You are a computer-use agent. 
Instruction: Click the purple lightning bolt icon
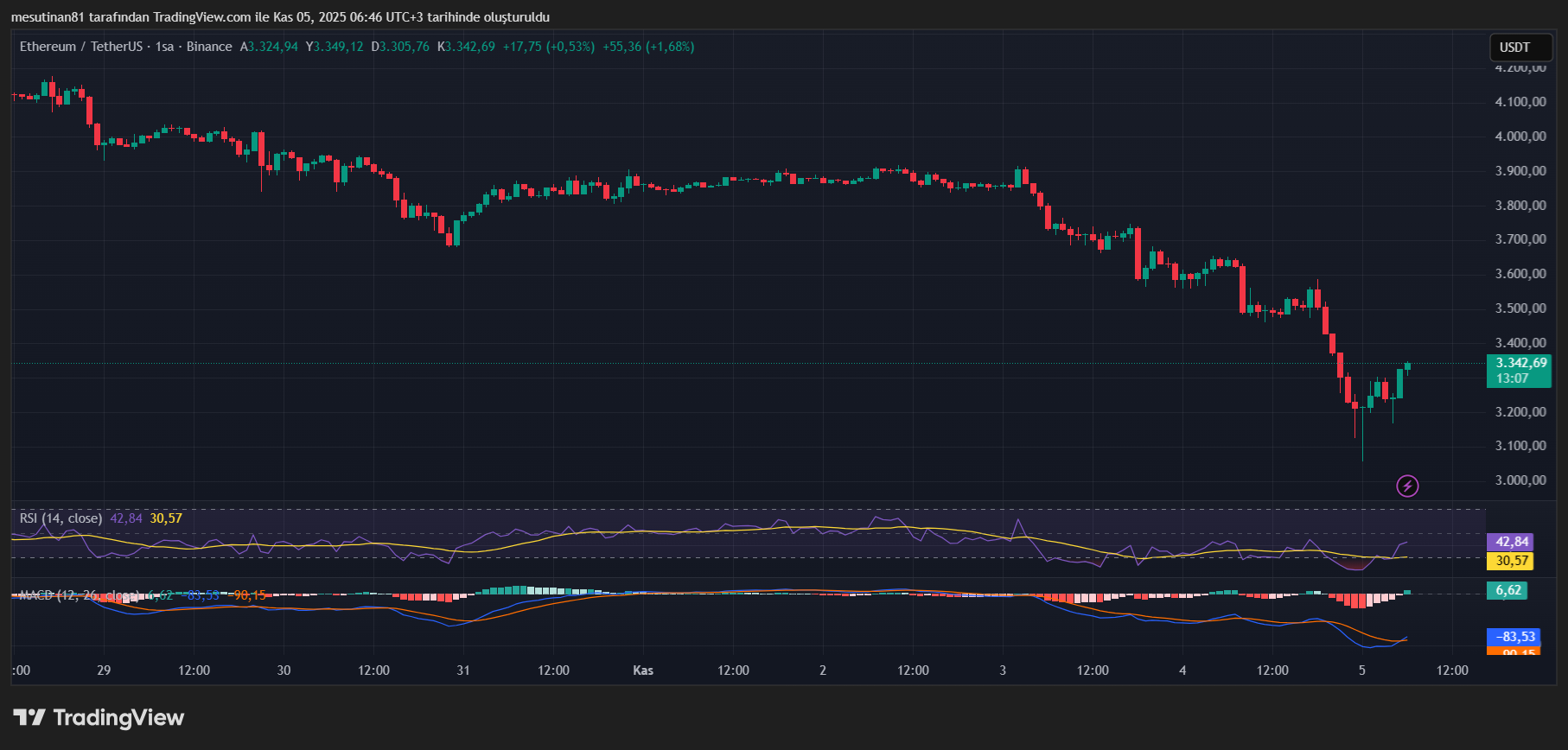[x=1407, y=486]
